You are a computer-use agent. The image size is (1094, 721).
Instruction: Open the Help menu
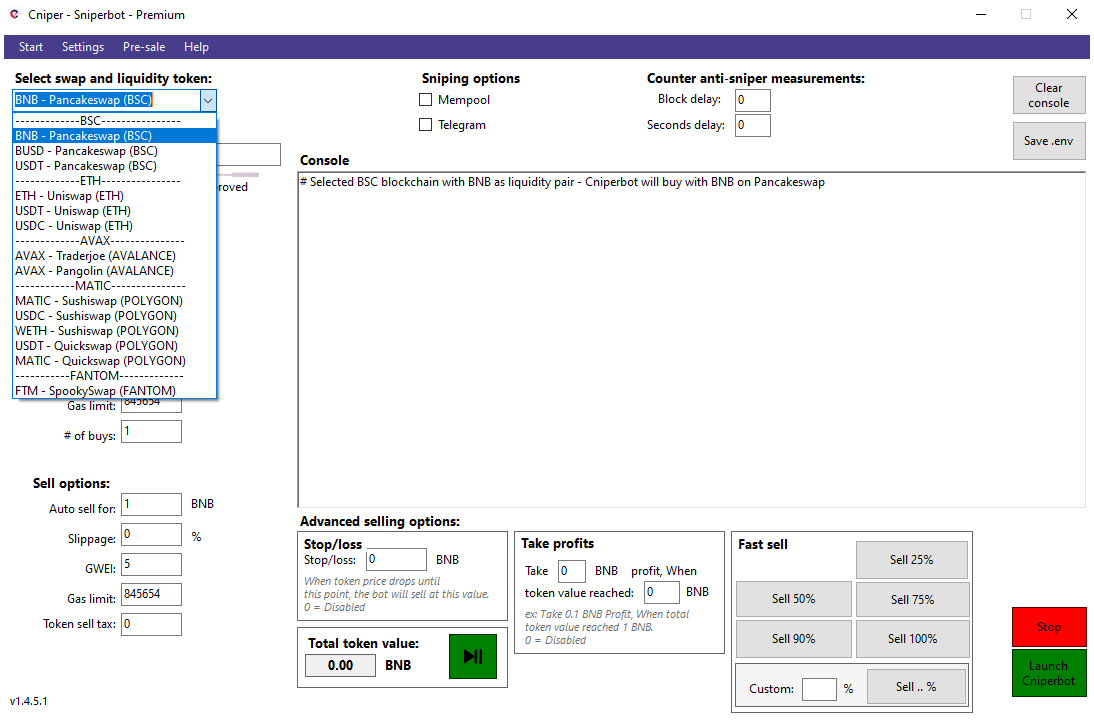tap(196, 47)
